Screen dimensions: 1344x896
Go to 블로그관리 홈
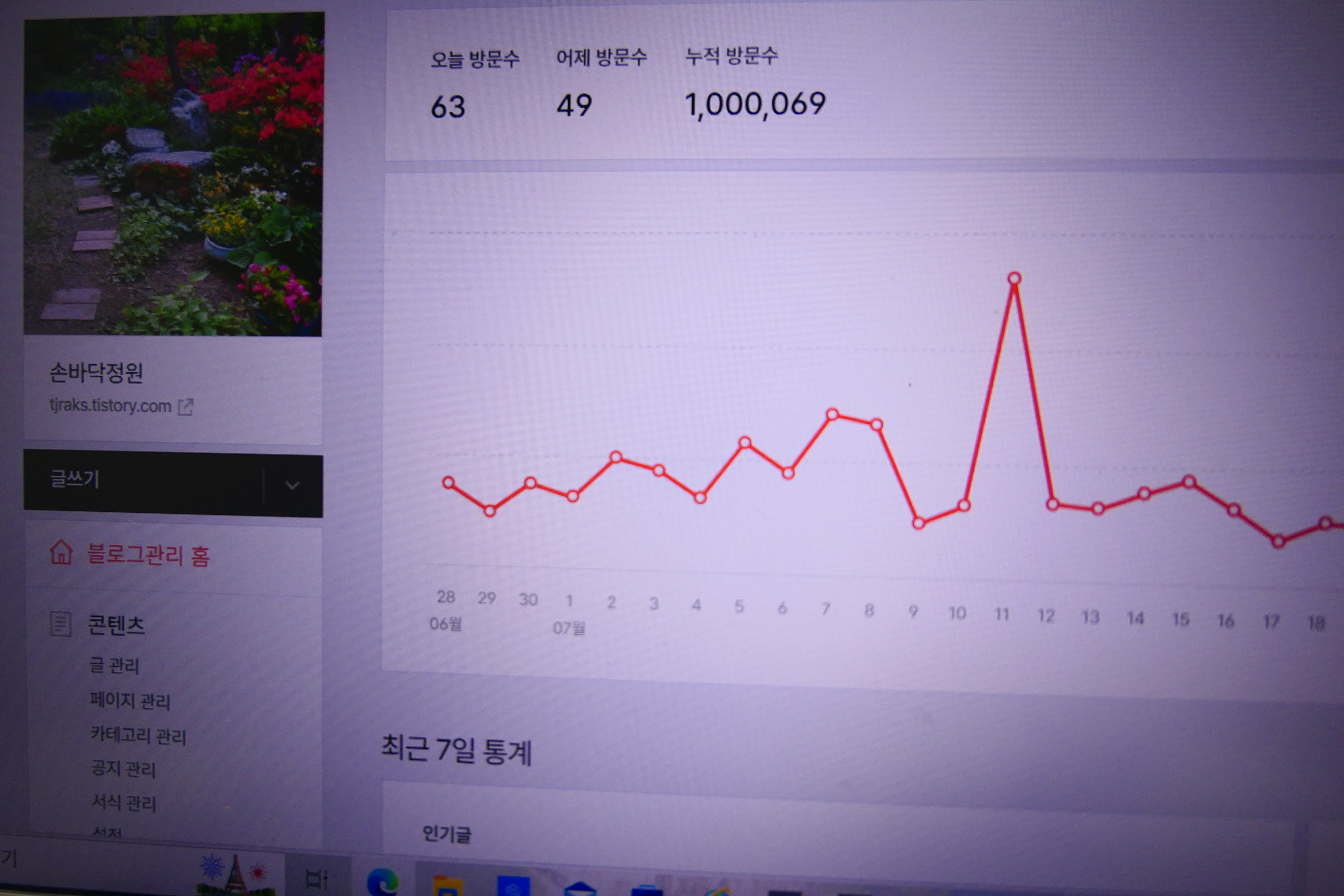coord(149,555)
